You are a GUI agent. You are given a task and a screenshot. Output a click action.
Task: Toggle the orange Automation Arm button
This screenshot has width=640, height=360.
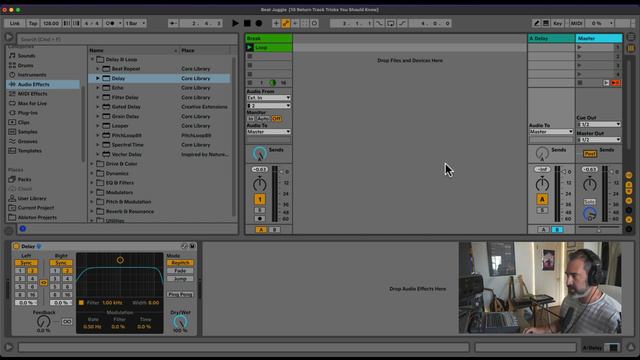pyautogui.click(x=286, y=23)
